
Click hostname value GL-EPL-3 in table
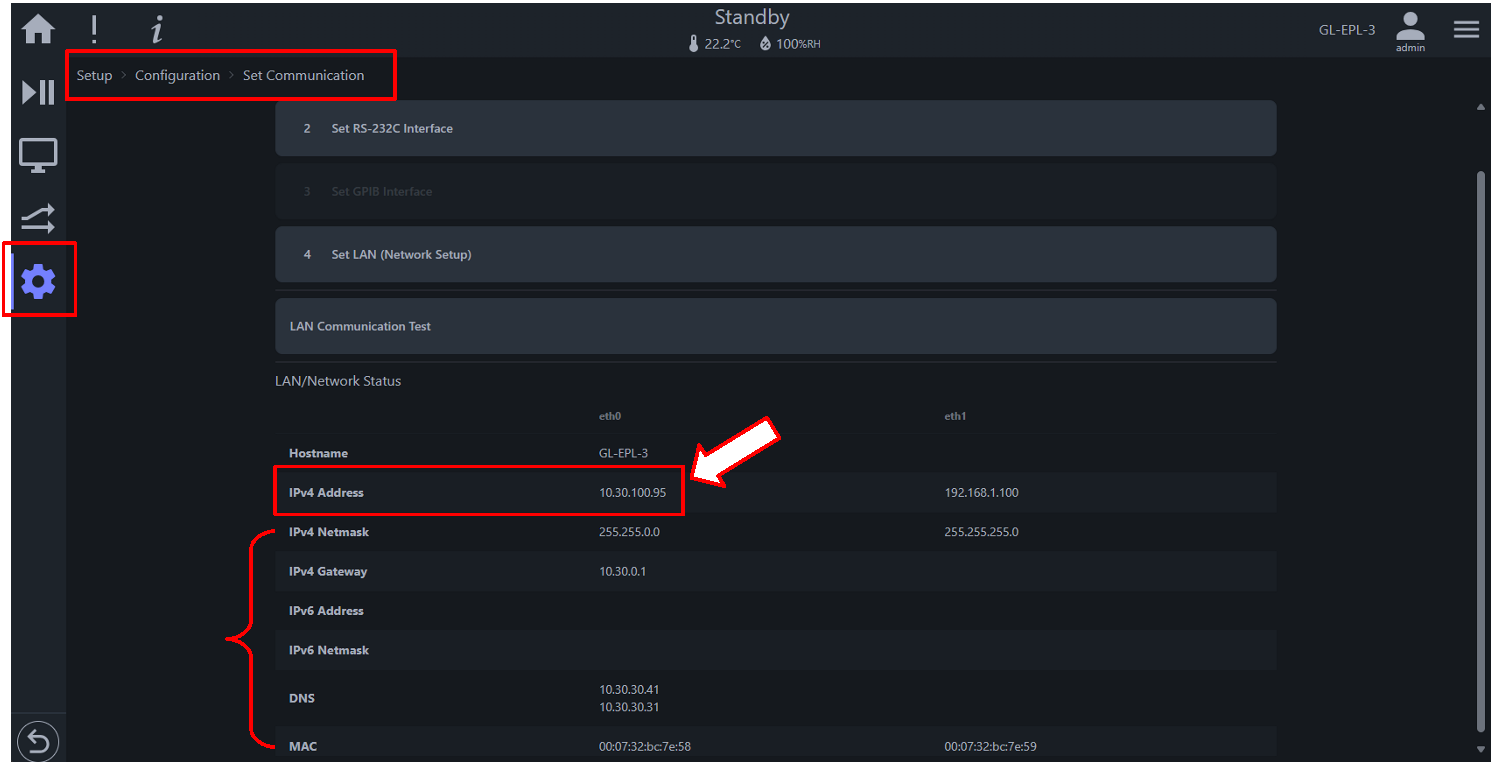pyautogui.click(x=623, y=453)
